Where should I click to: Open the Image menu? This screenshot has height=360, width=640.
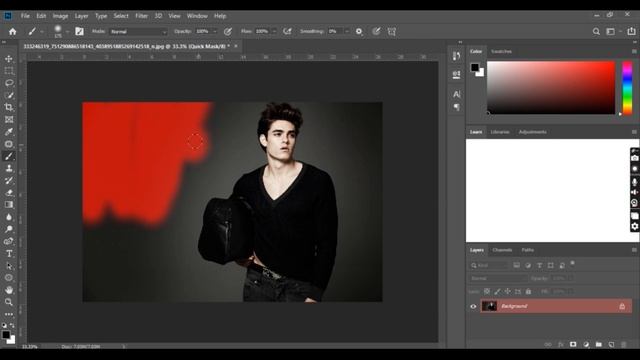(60, 16)
